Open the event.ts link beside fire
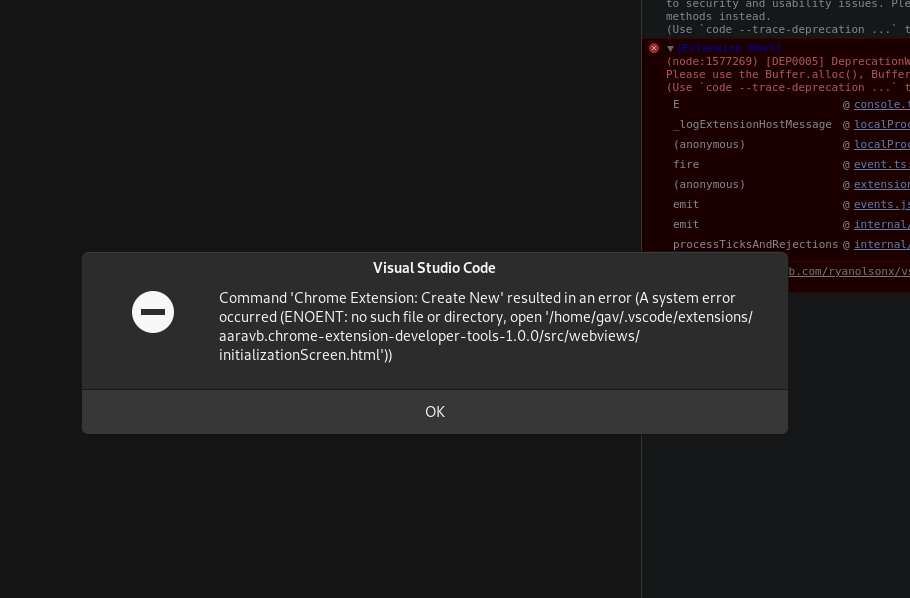Image resolution: width=910 pixels, height=598 pixels. pyautogui.click(x=882, y=164)
